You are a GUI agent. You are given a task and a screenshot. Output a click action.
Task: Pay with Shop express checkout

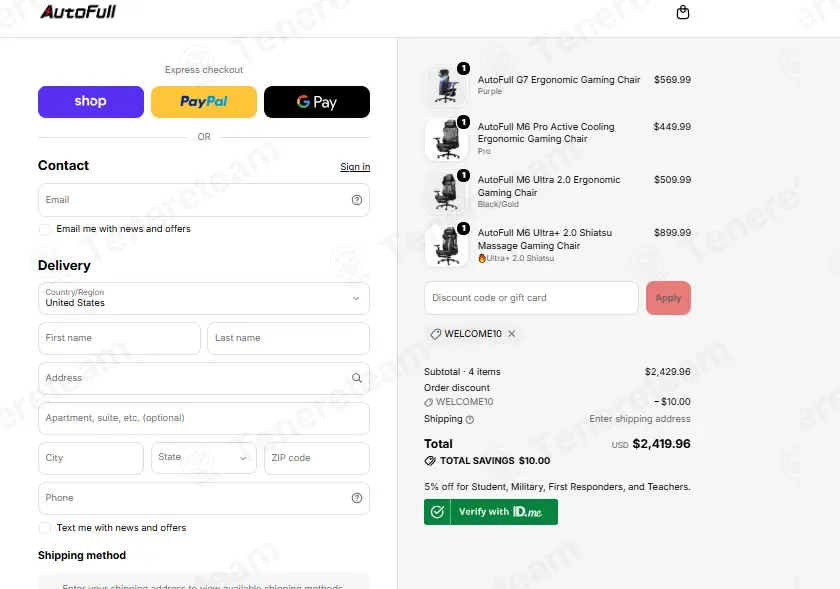[x=91, y=102]
